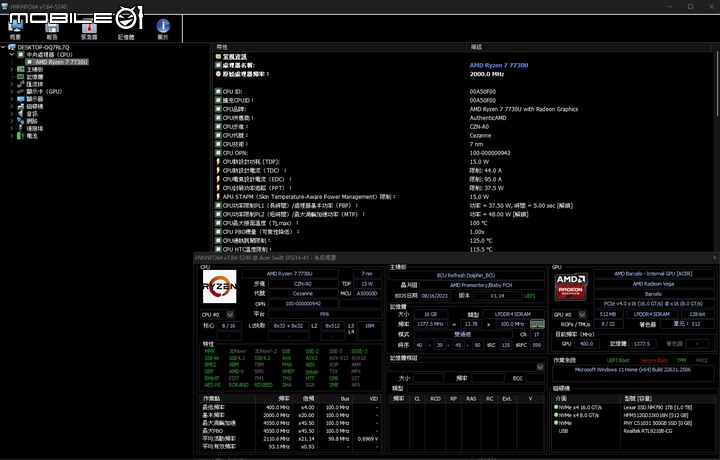Open the Summary (概要) toolbar icon
Image resolution: width=720 pixels, height=460 pixels.
pyautogui.click(x=15, y=27)
